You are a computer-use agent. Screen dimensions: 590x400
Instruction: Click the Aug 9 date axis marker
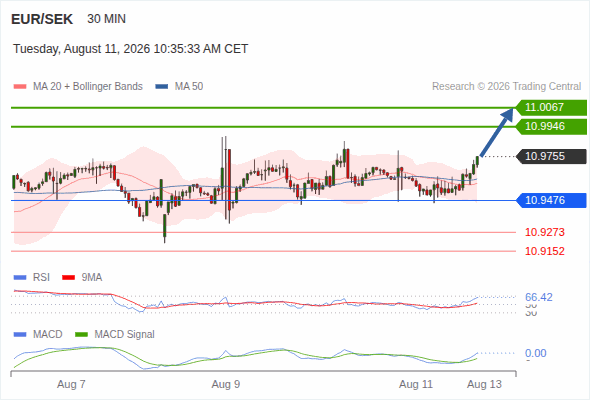pos(226,384)
